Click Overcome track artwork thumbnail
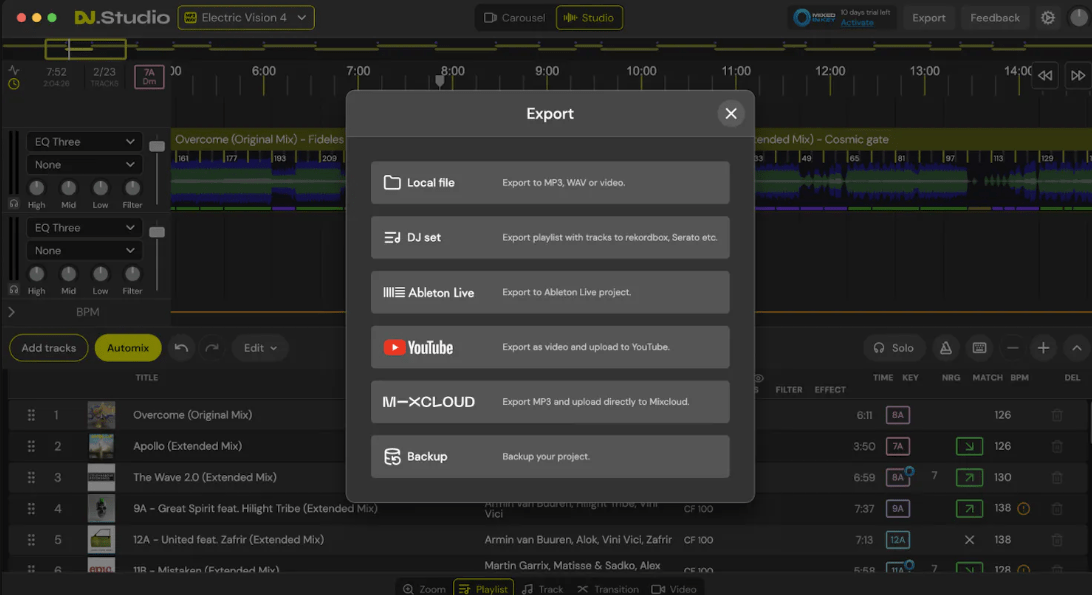Image resolution: width=1092 pixels, height=595 pixels. (102, 415)
